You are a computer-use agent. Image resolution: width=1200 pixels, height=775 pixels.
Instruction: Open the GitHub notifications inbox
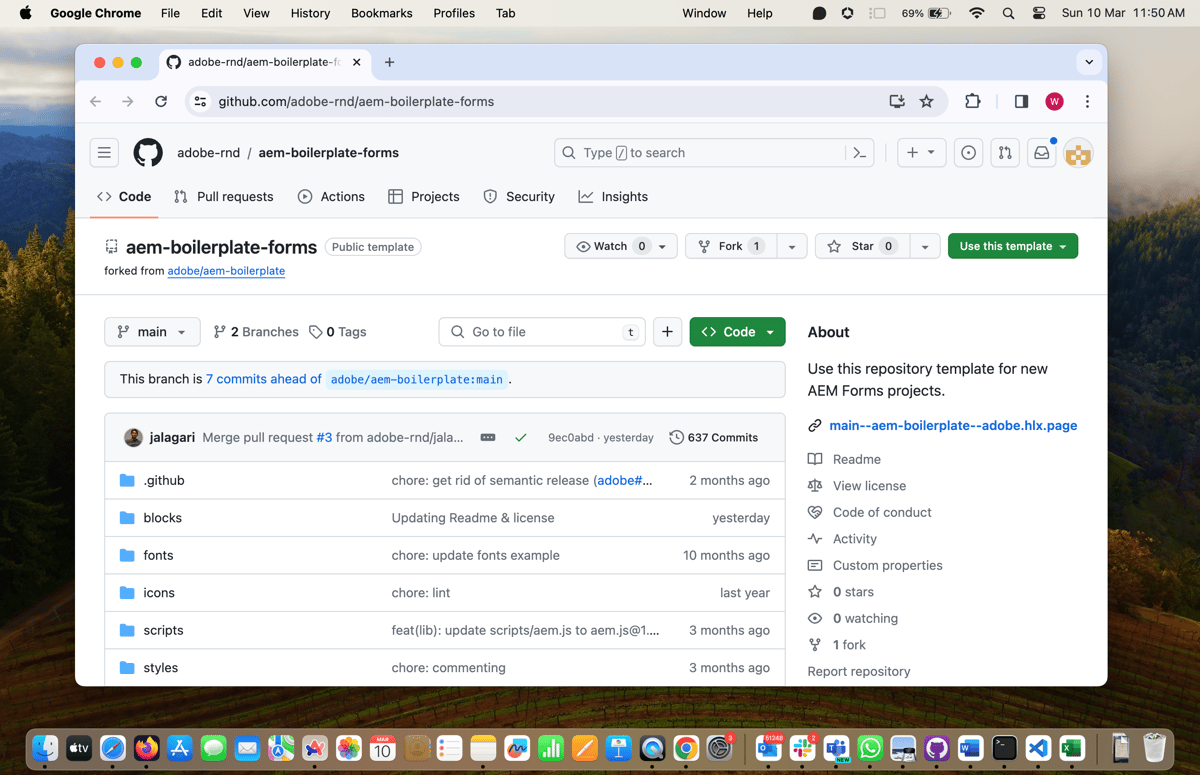tap(1041, 152)
